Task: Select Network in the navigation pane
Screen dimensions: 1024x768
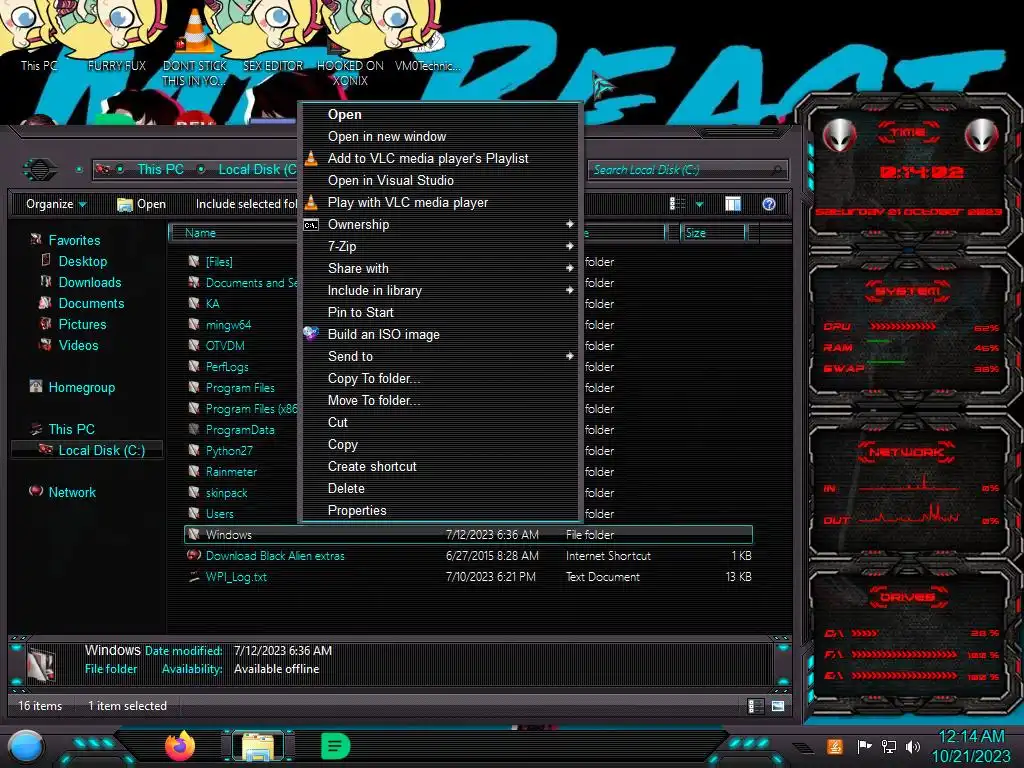Action: click(x=72, y=492)
